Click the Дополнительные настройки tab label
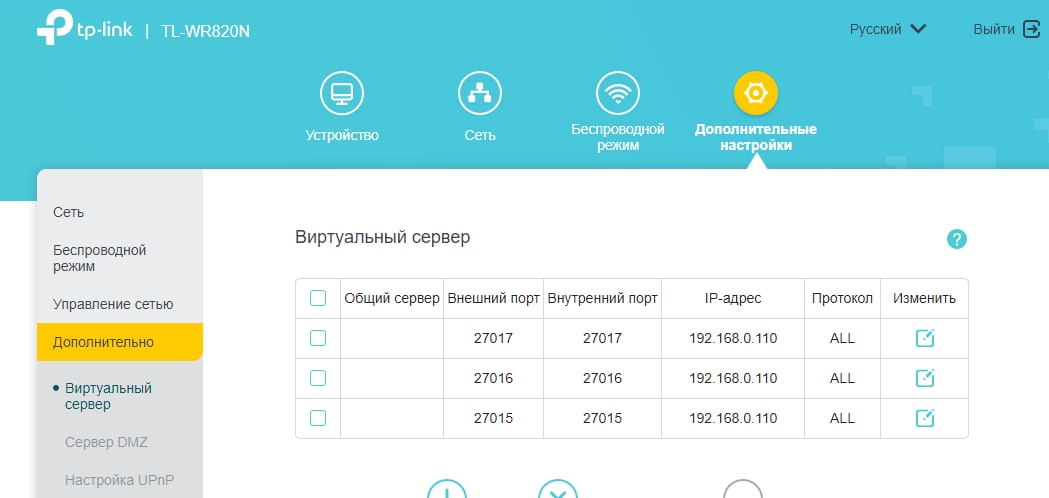 [755, 137]
